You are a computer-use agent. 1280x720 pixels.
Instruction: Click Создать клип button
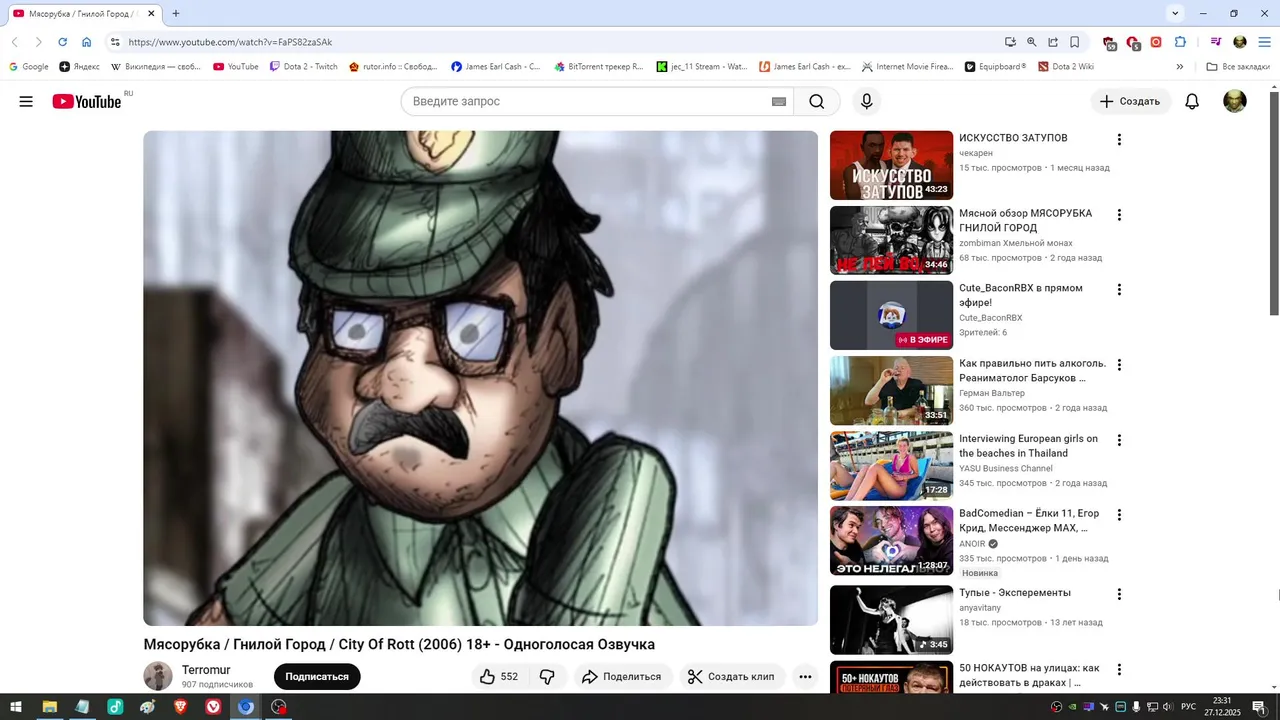[732, 676]
